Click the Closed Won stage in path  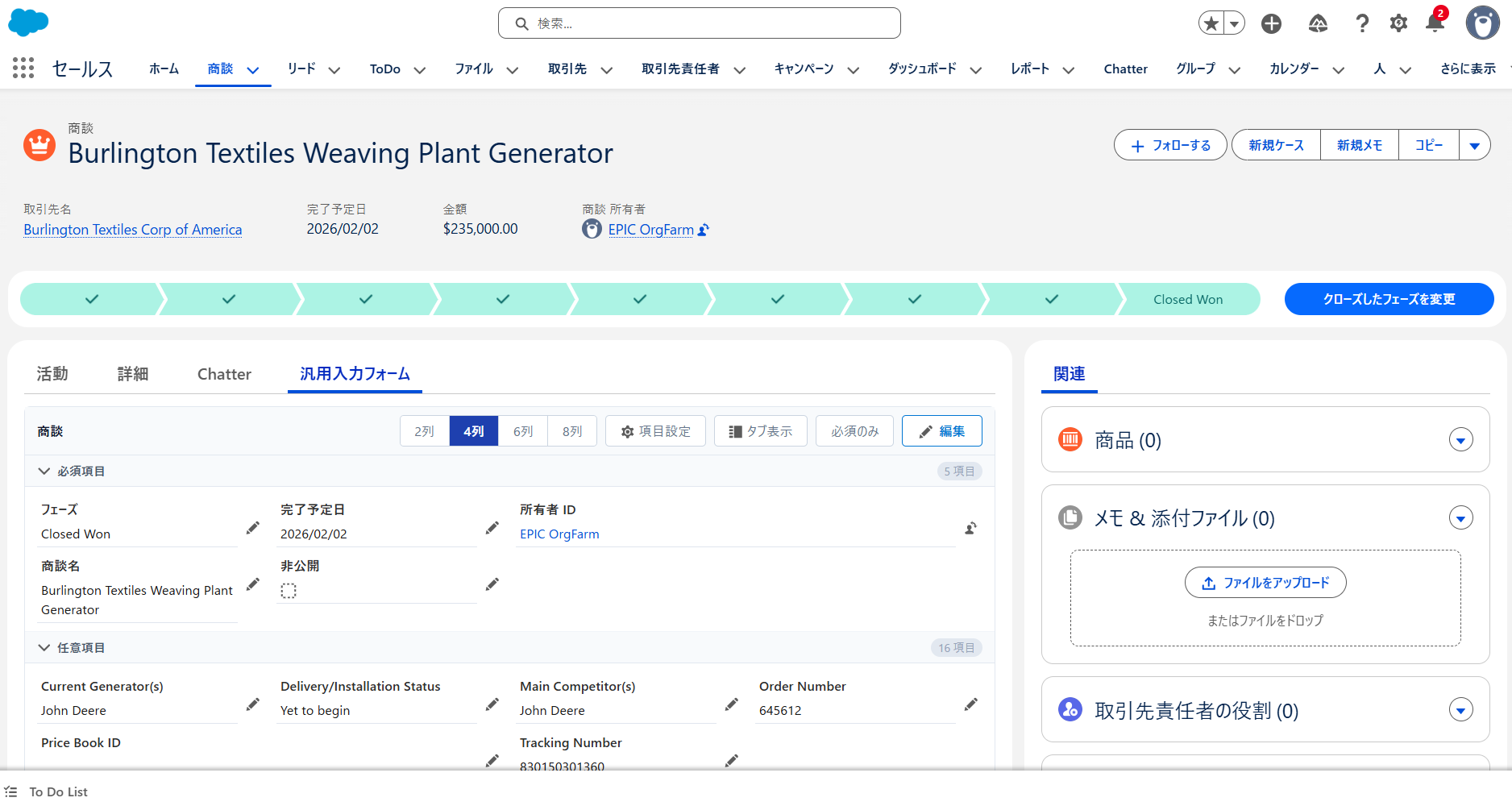[1187, 299]
